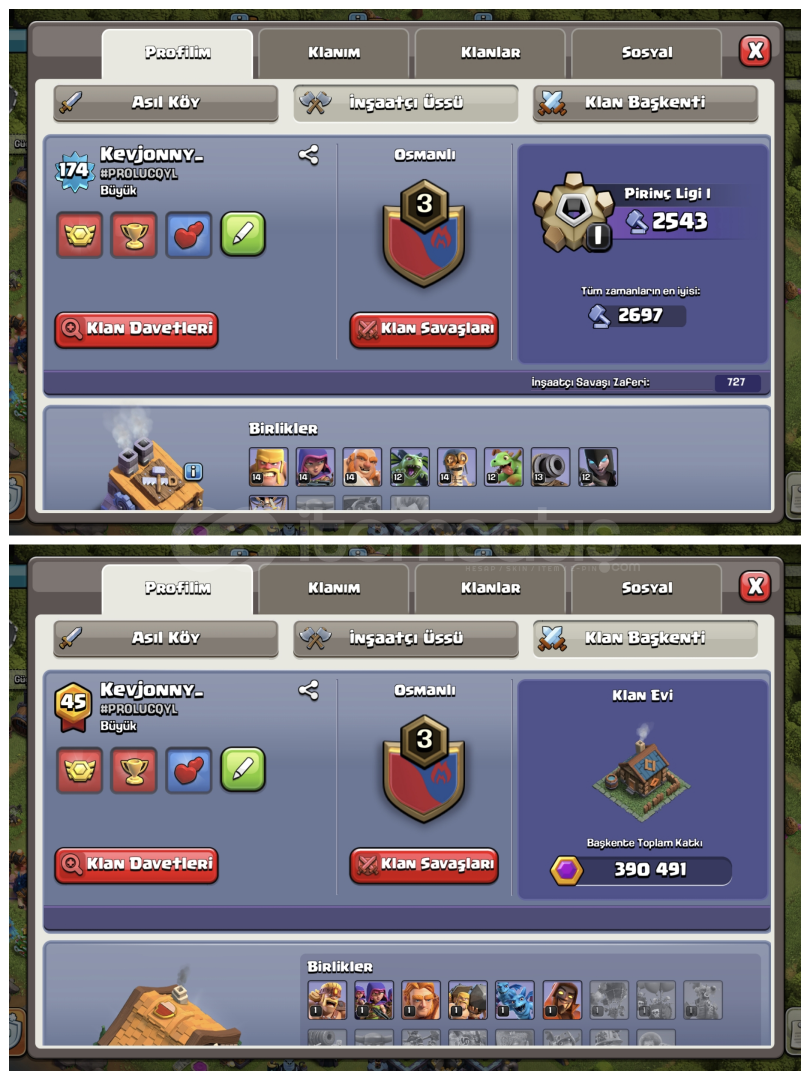Select Night Witch troop icon in upper Birlikler
Image resolution: width=810 pixels, height=1080 pixels.
pos(597,467)
